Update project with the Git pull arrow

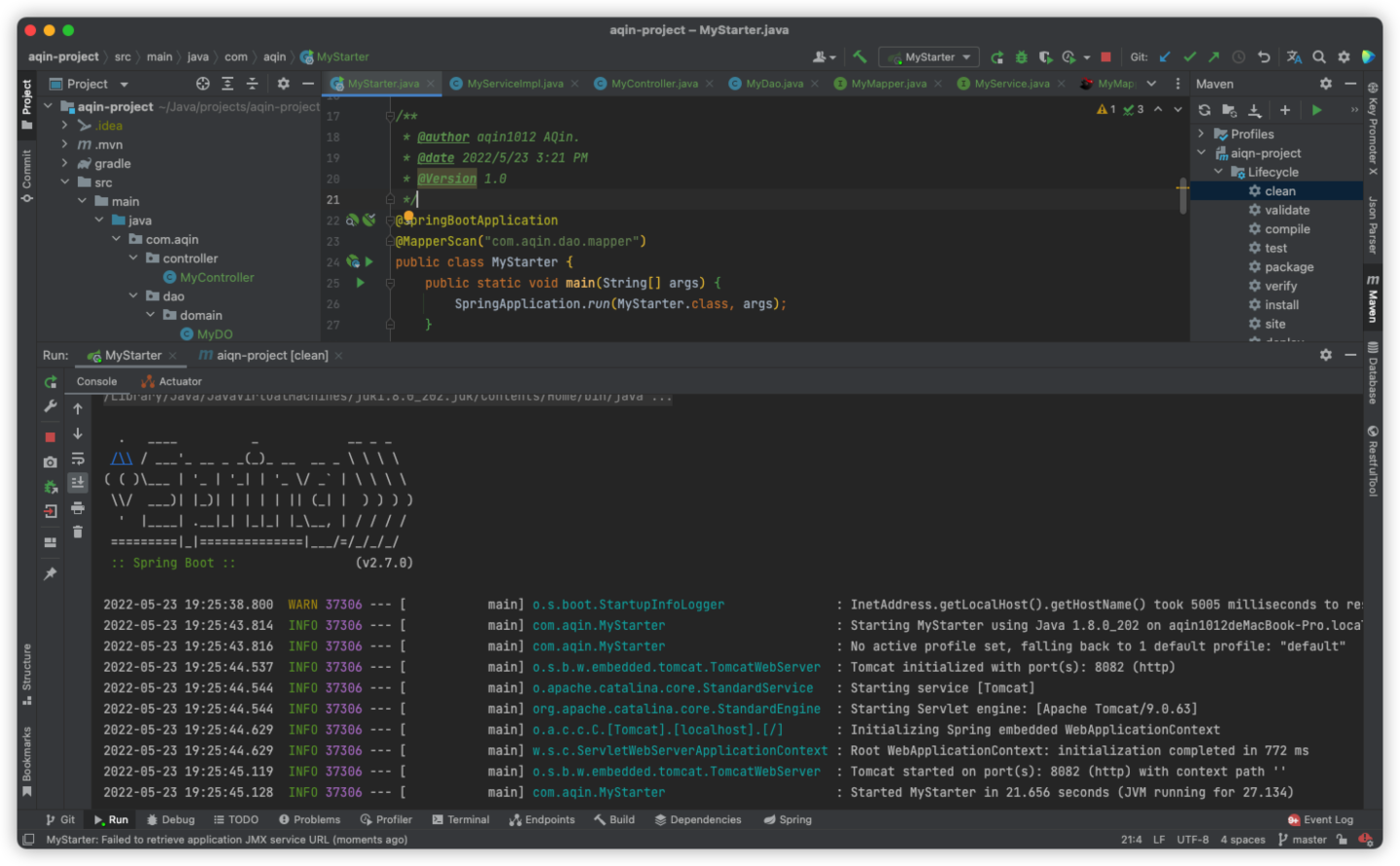coord(1165,57)
